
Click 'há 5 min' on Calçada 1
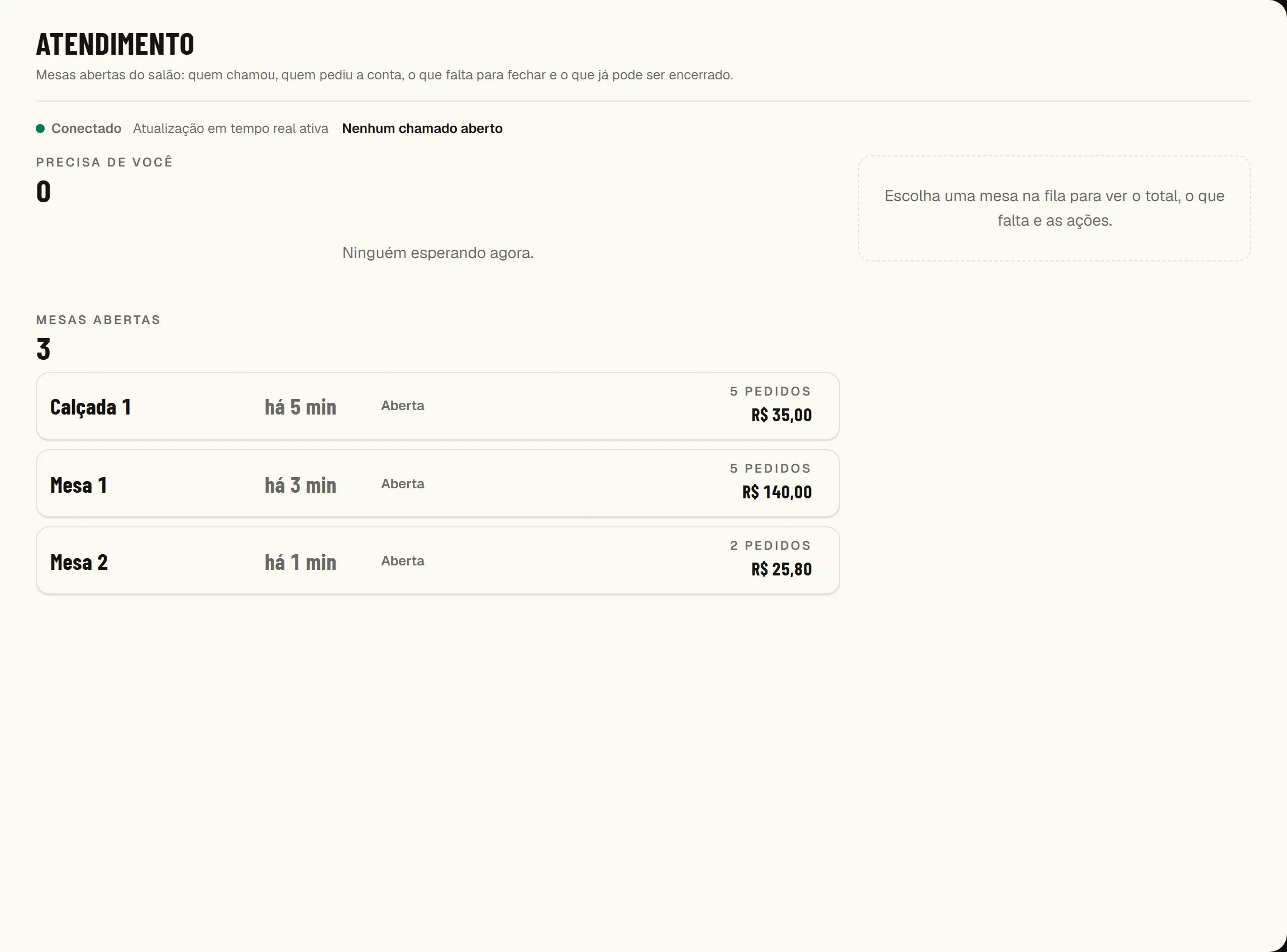pyautogui.click(x=300, y=407)
